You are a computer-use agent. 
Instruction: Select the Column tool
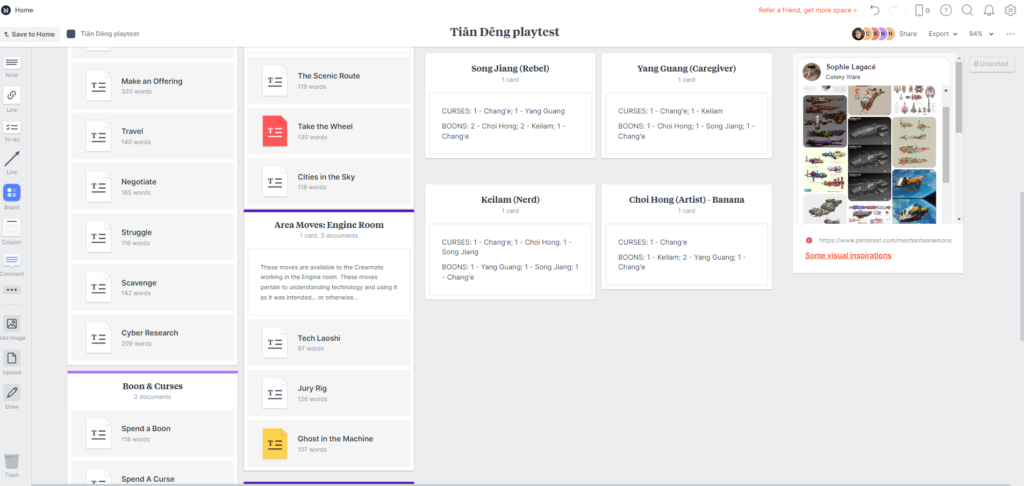pyautogui.click(x=12, y=227)
